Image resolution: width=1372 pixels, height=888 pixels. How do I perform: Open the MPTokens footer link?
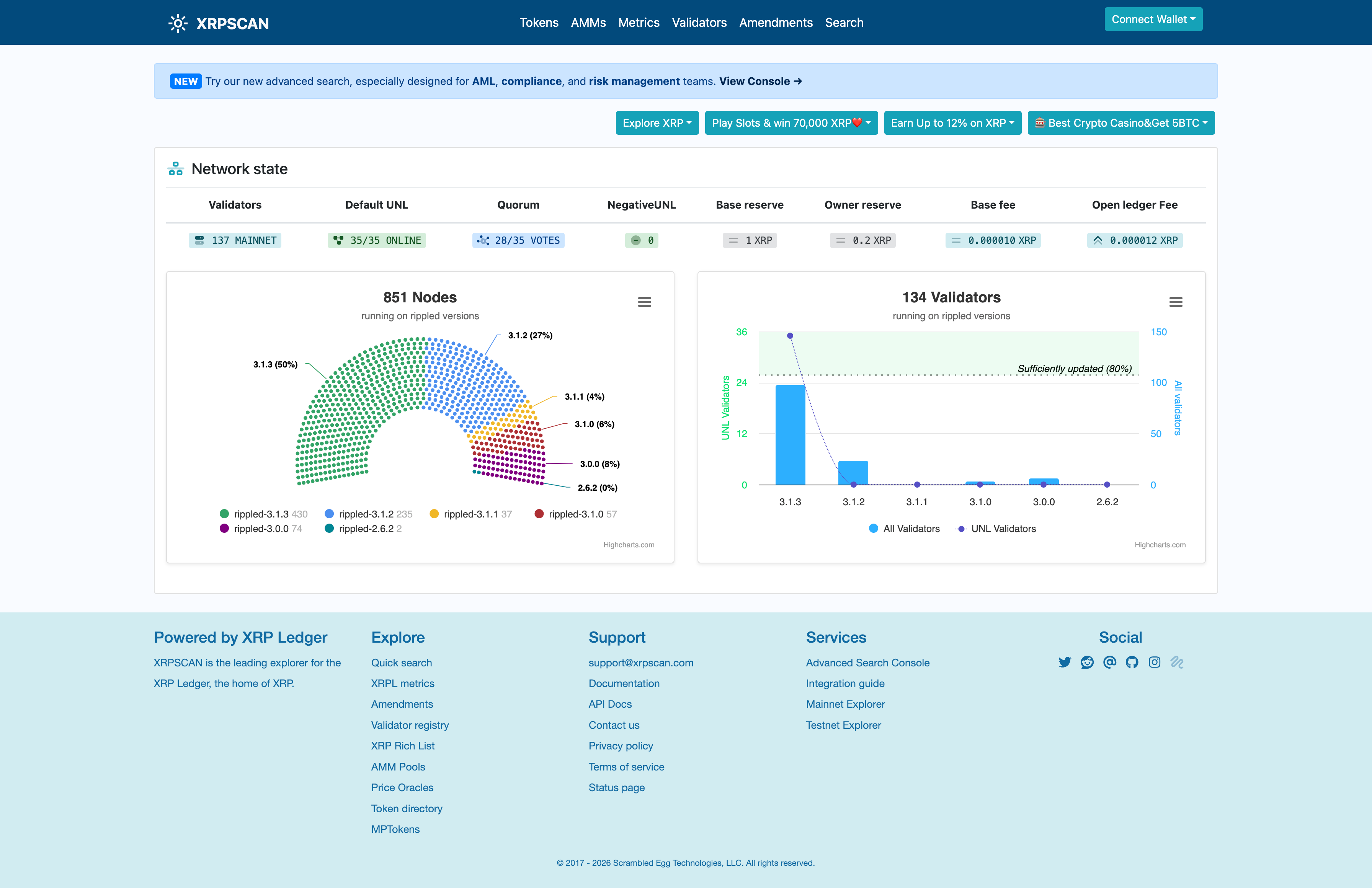click(x=395, y=829)
